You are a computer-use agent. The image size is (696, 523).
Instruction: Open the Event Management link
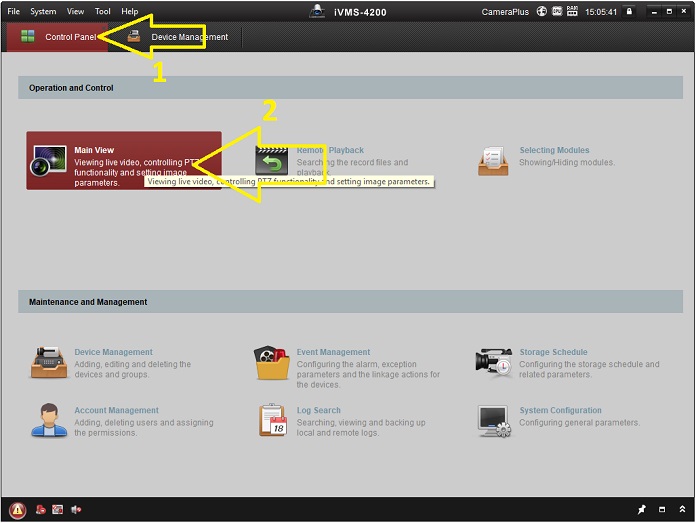(x=333, y=352)
